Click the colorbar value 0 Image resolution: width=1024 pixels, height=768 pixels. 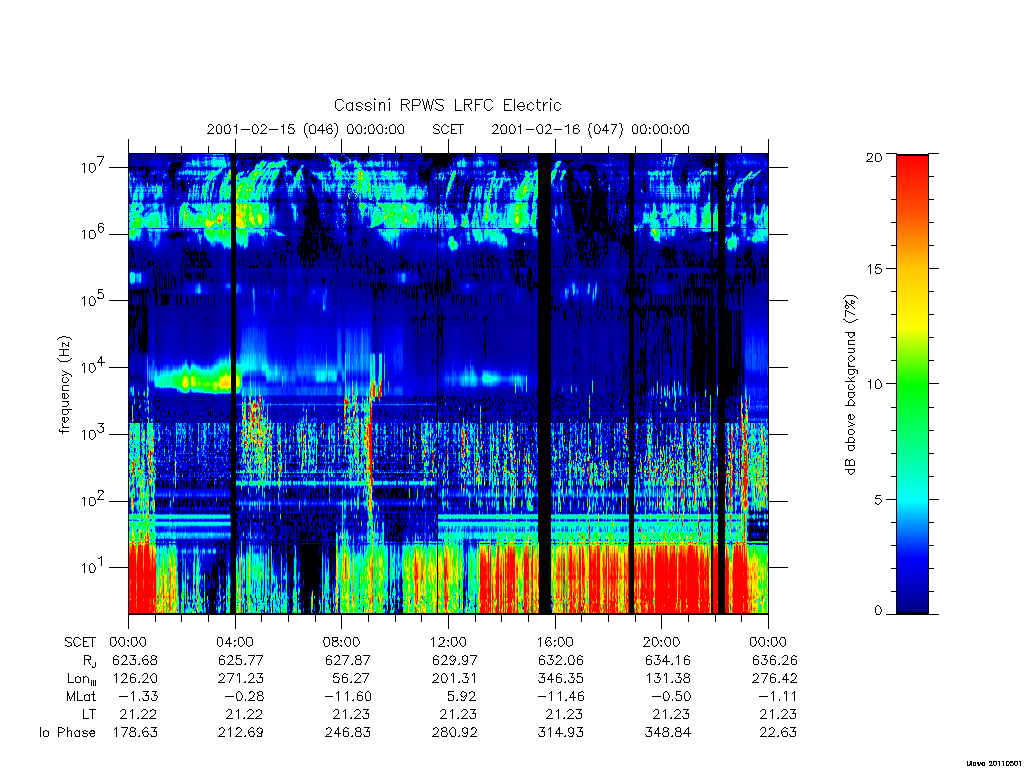click(877, 611)
